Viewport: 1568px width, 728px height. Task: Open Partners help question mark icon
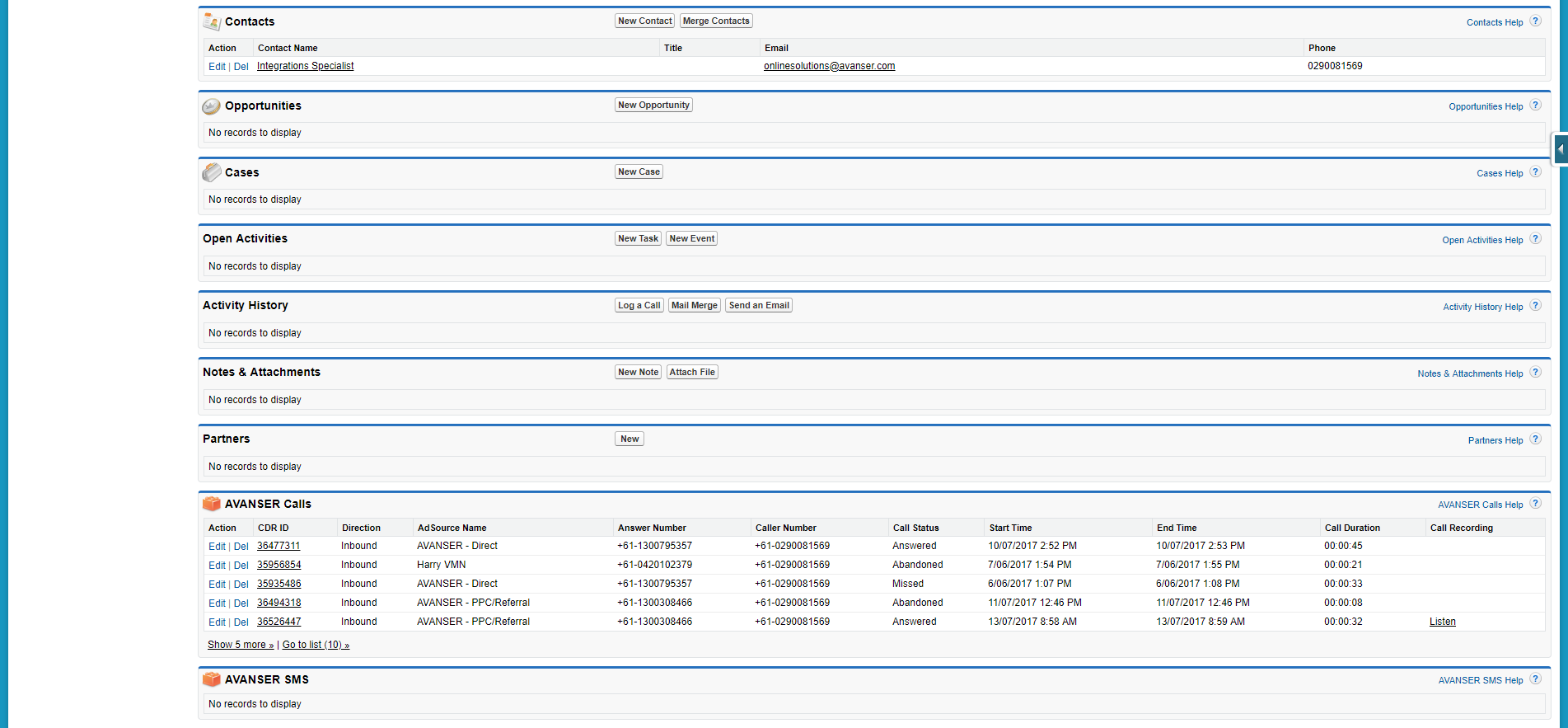pyautogui.click(x=1535, y=439)
